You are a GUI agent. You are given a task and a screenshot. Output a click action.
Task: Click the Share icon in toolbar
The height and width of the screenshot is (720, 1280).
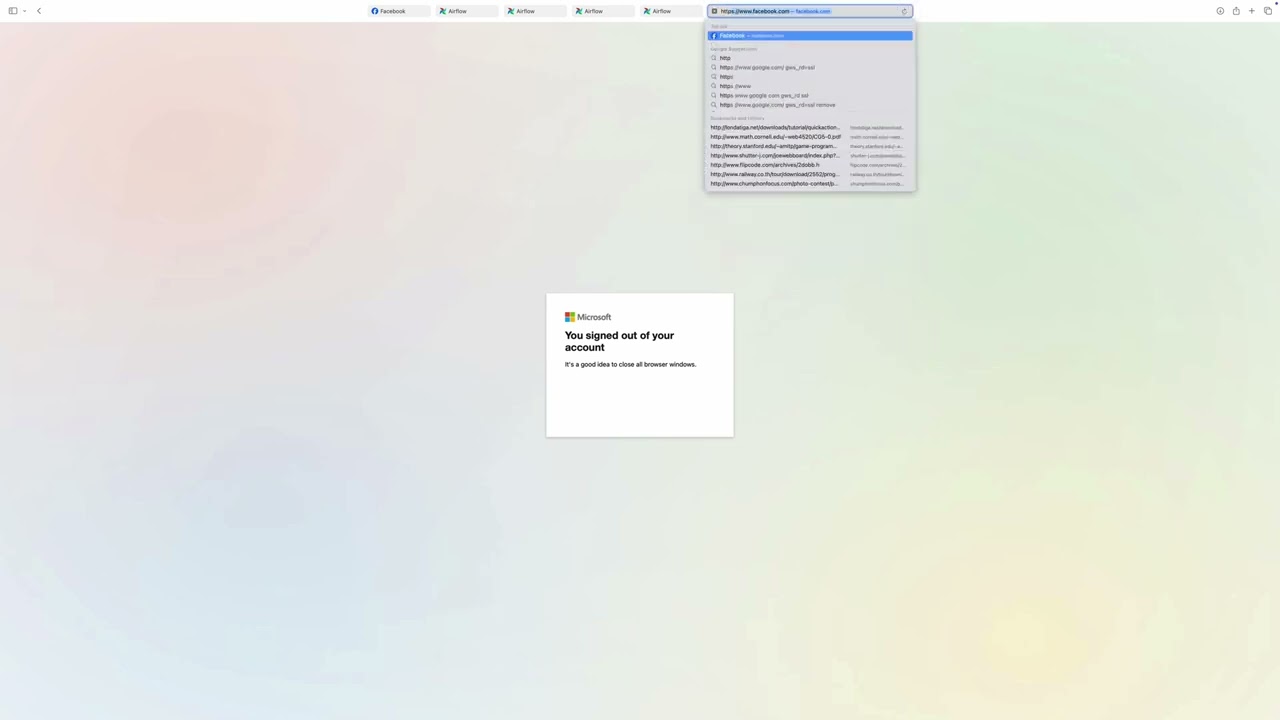click(1236, 11)
